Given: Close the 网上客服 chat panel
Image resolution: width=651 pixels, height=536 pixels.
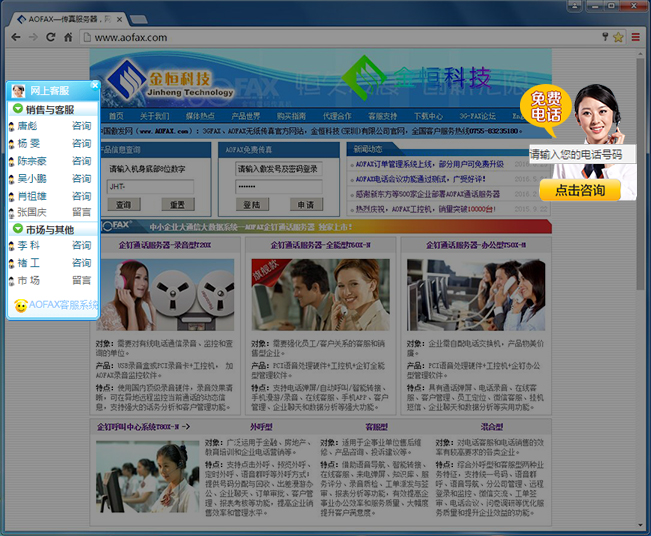Looking at the screenshot, I should tap(95, 86).
